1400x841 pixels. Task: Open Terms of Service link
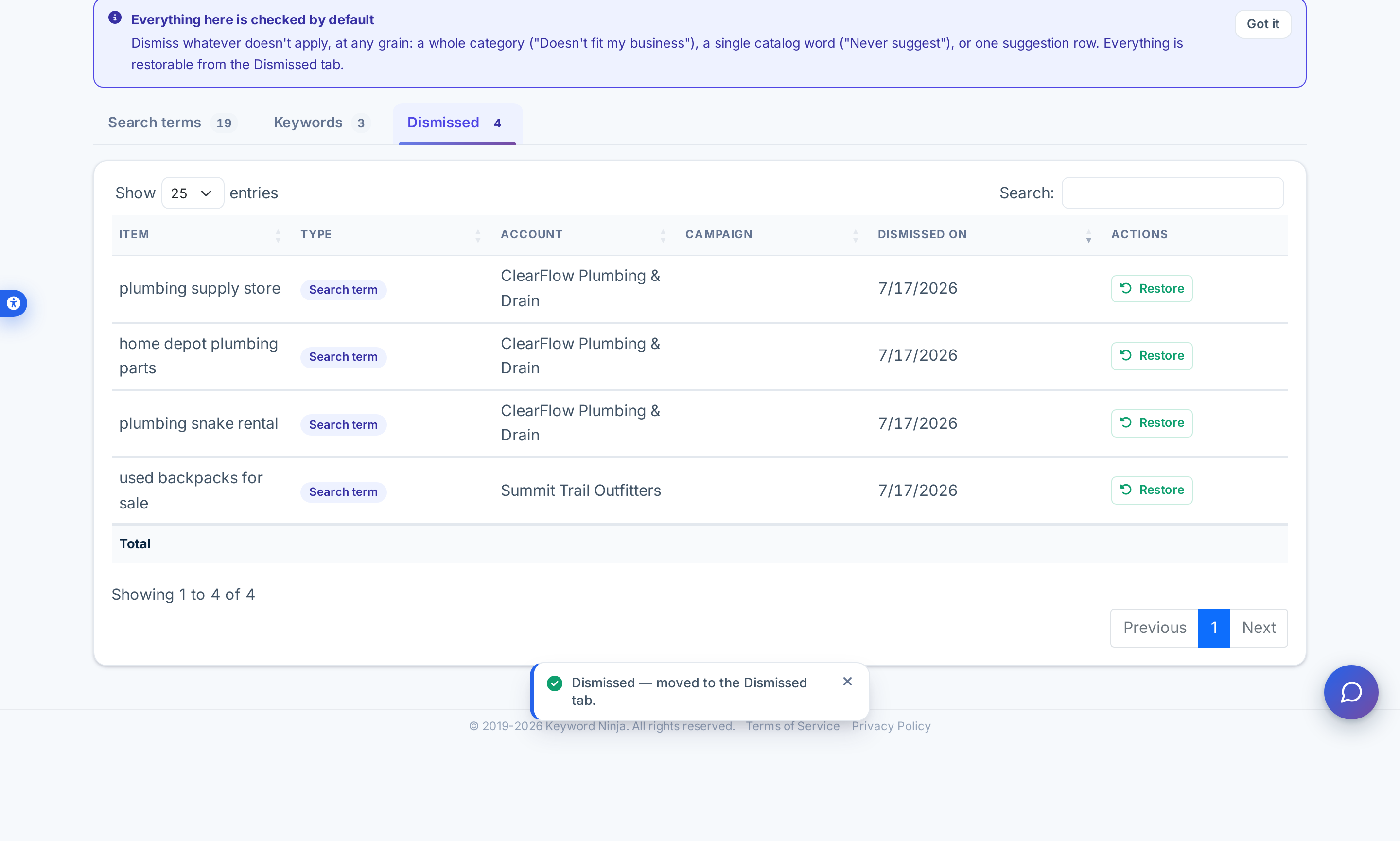792,726
